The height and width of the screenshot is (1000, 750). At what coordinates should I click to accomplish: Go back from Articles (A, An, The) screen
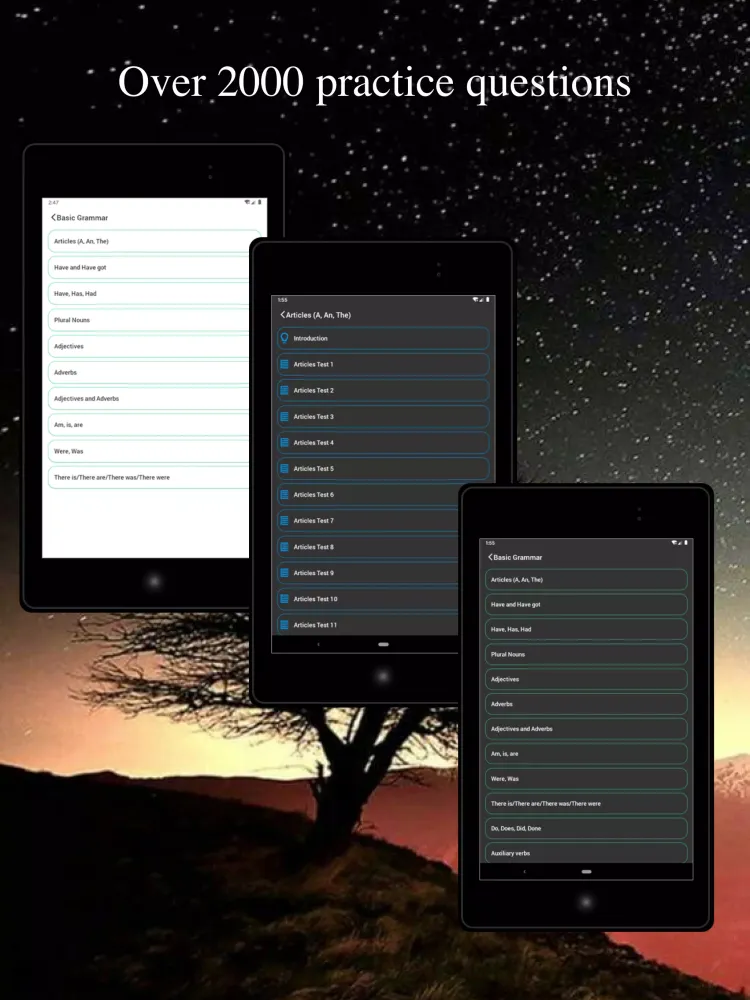click(x=283, y=314)
